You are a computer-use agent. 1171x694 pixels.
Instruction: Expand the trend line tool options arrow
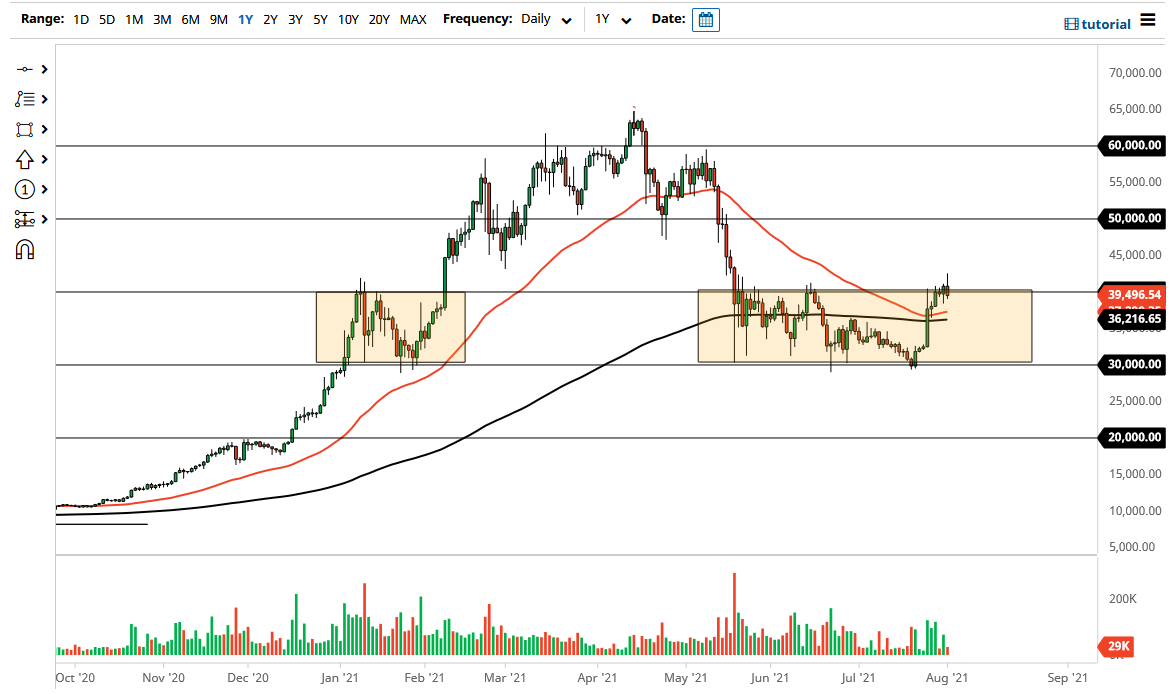[x=45, y=69]
